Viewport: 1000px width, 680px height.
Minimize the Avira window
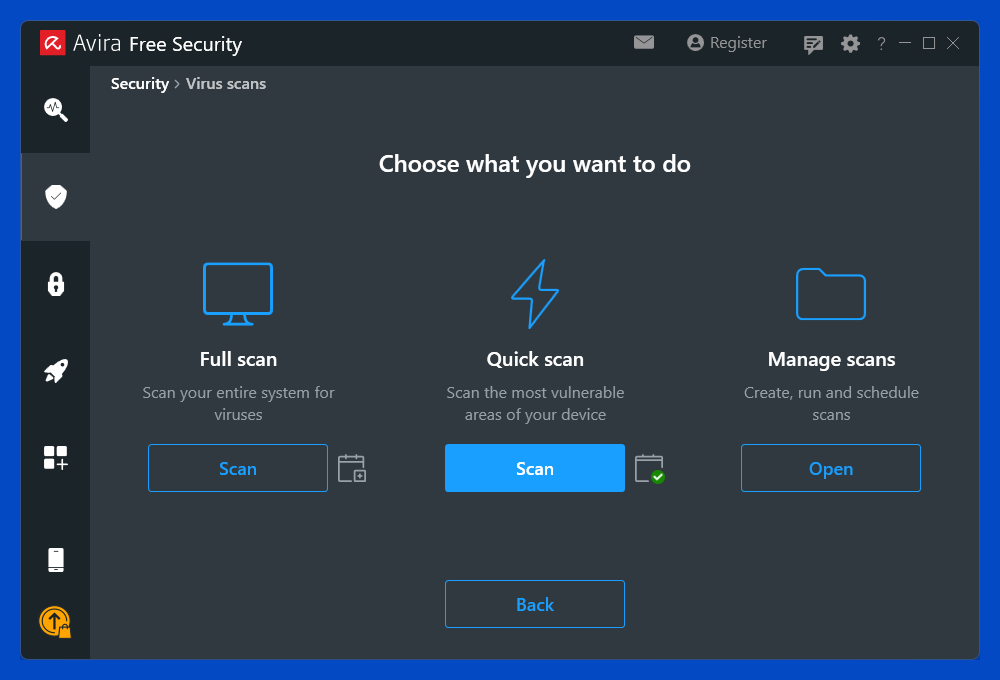905,43
